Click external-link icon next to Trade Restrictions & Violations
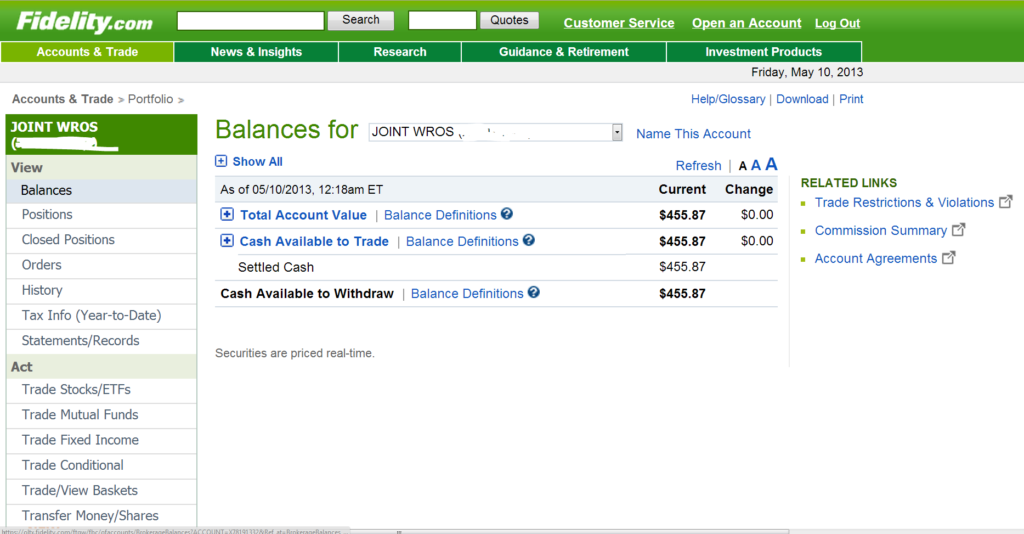 point(1006,202)
